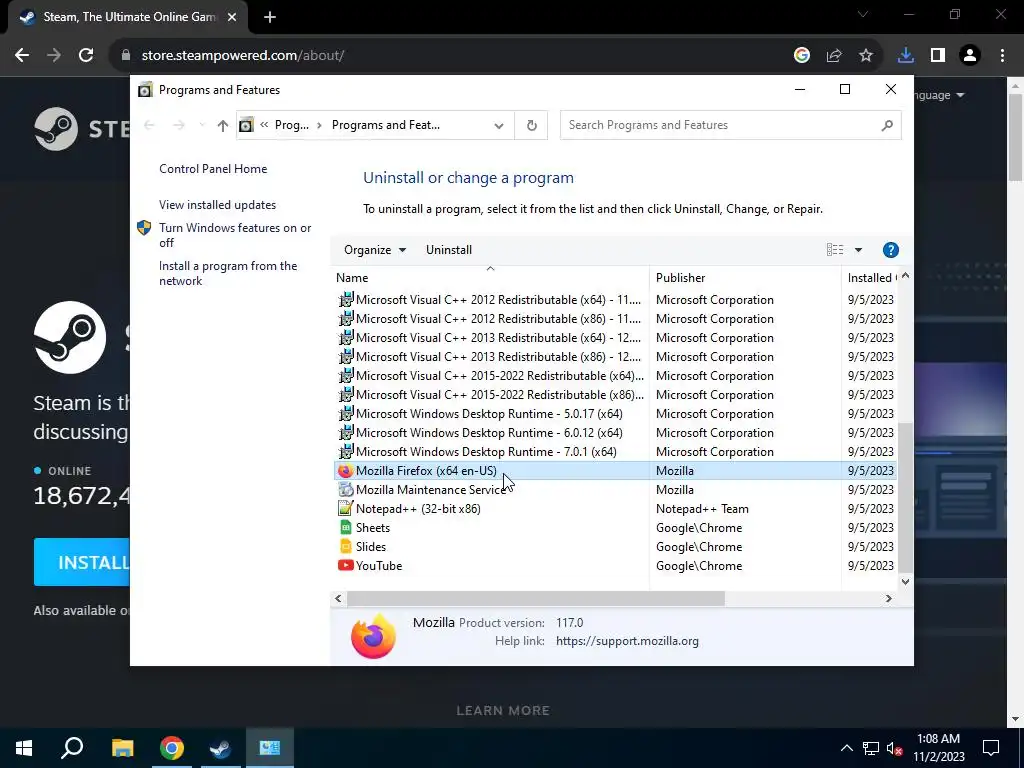Click the YouTube row icon
The image size is (1024, 768).
[345, 566]
